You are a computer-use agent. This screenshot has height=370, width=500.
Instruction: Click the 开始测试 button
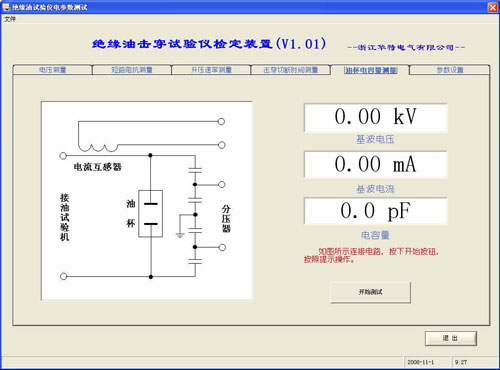point(370,292)
